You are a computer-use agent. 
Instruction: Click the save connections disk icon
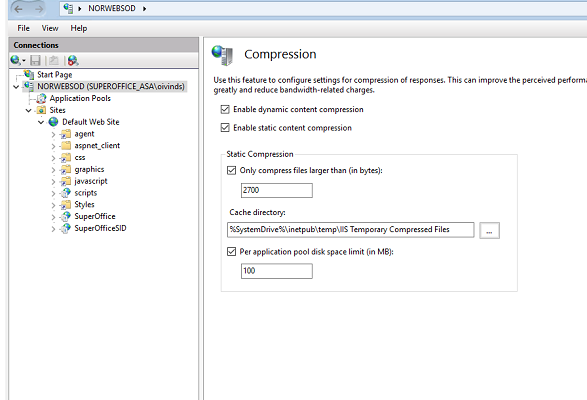(36, 60)
